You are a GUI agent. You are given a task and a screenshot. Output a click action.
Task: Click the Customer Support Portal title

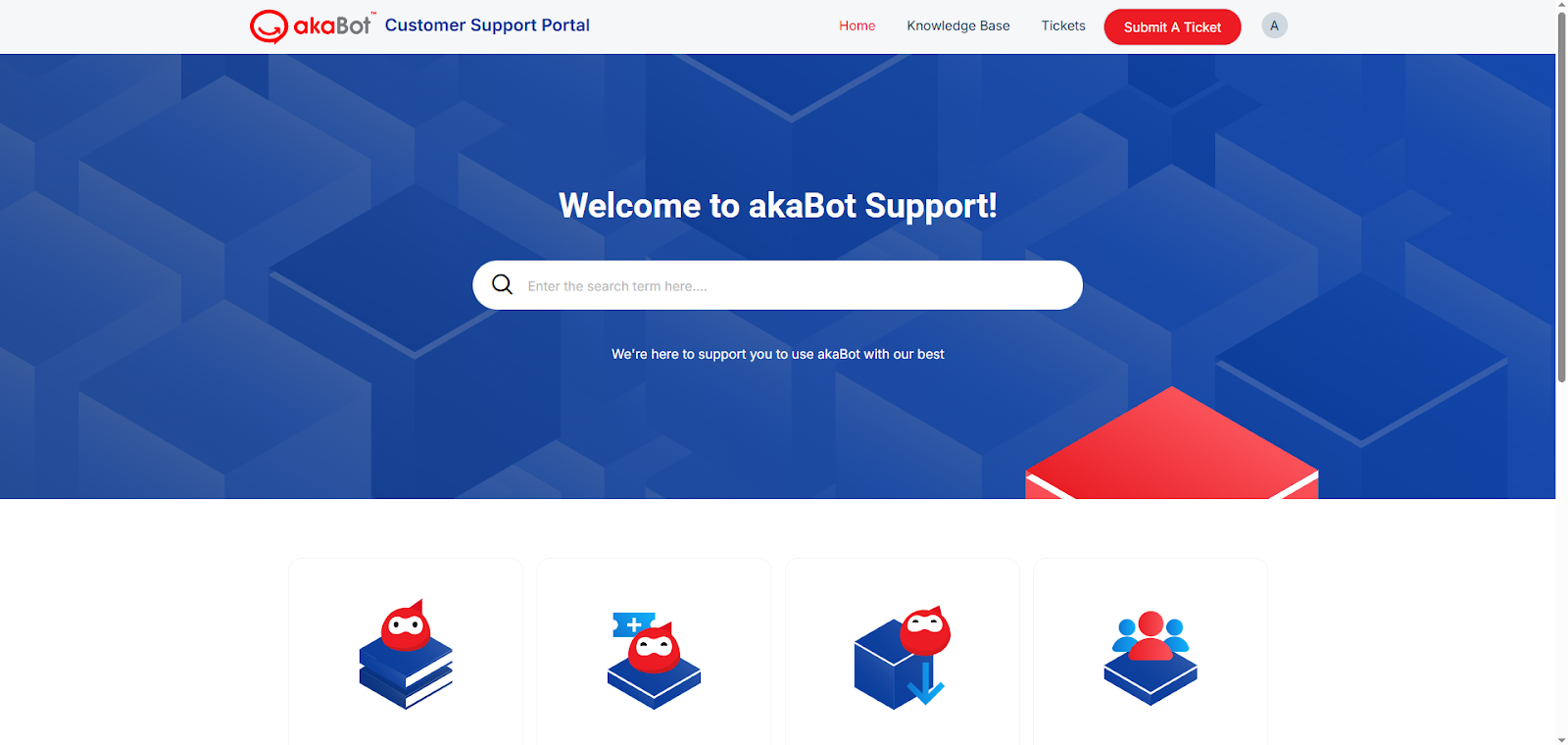click(x=487, y=25)
